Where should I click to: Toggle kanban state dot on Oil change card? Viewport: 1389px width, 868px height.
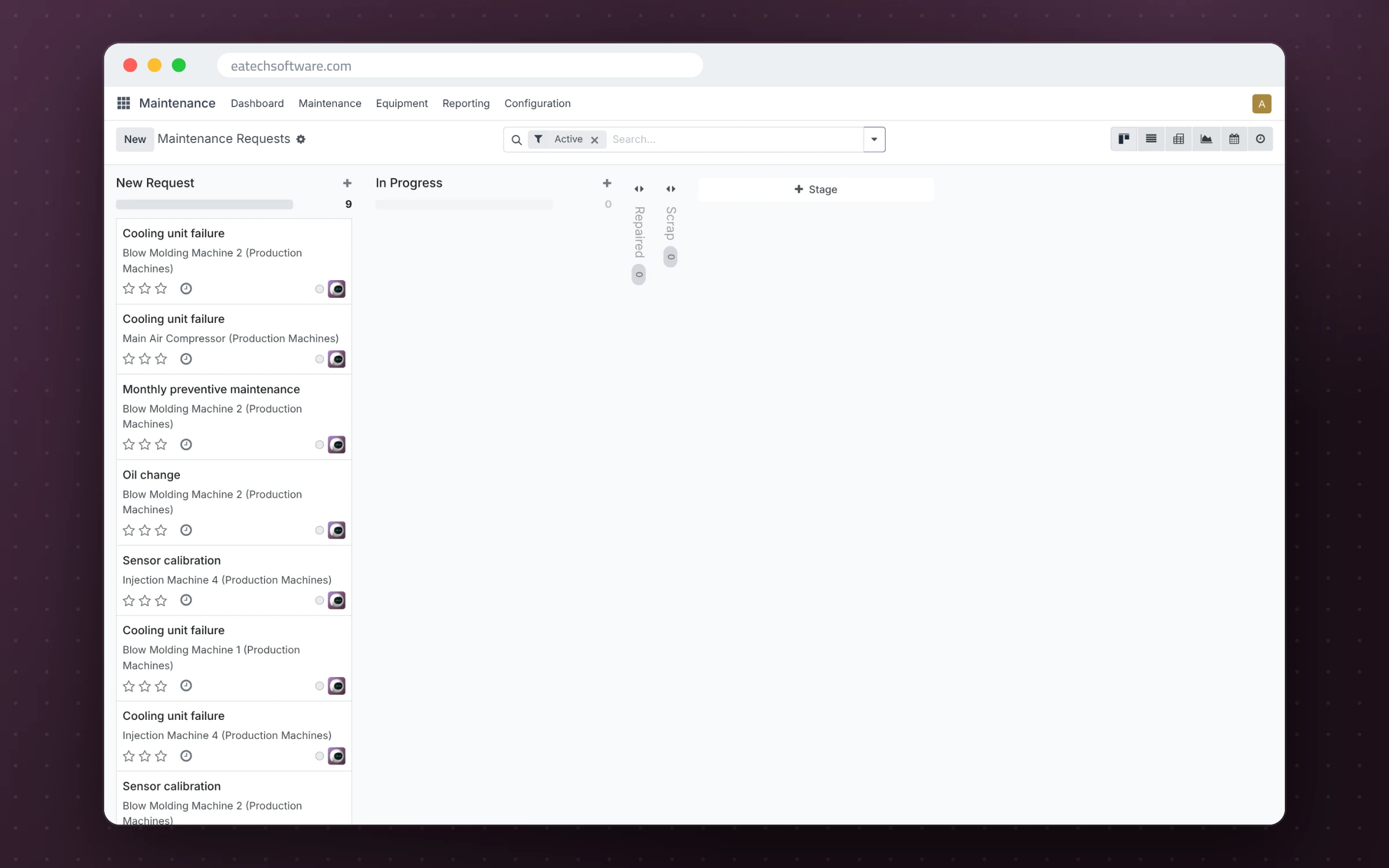click(x=319, y=530)
